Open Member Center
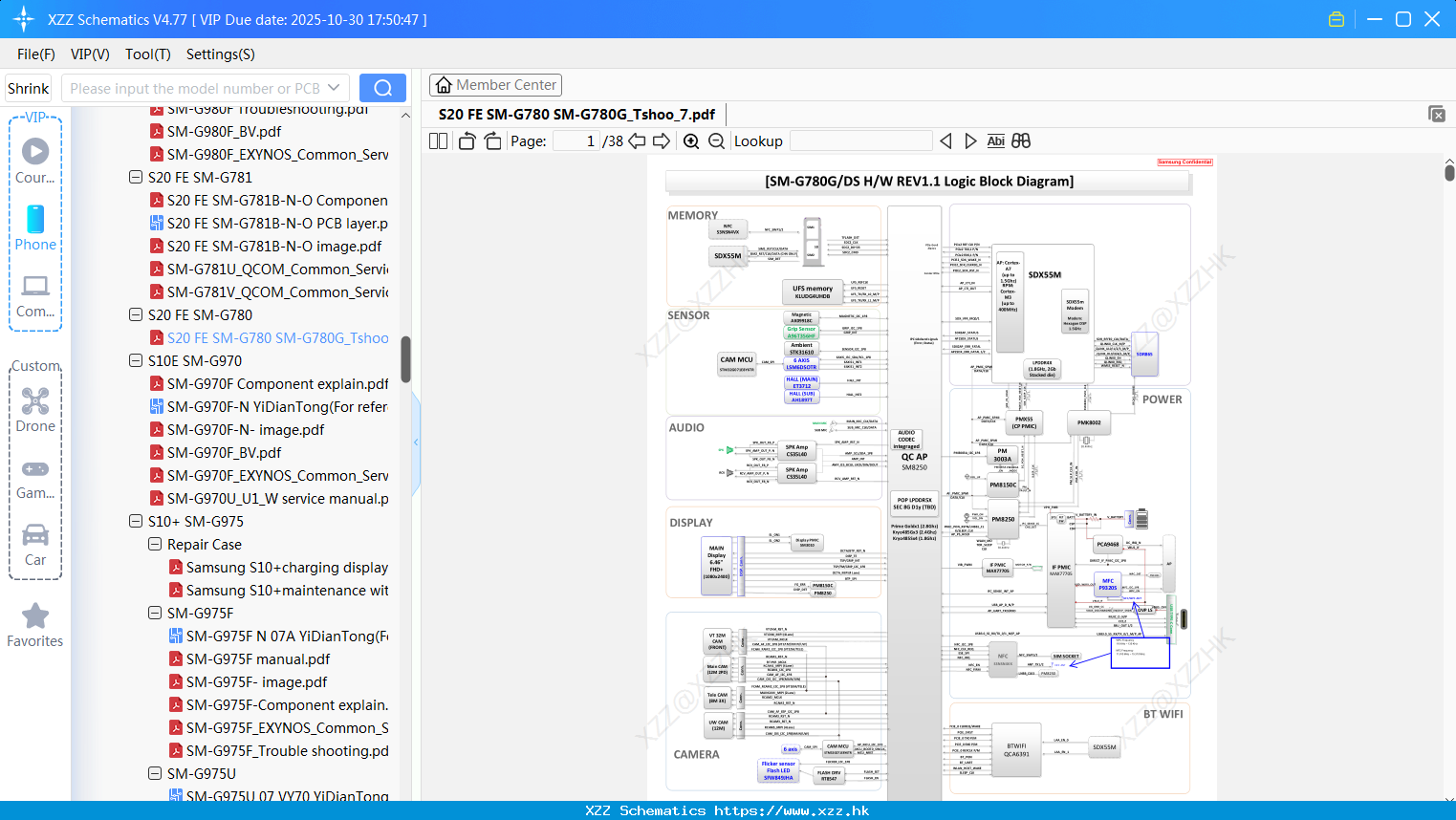Screen dimensions: 1456x820 tap(495, 85)
